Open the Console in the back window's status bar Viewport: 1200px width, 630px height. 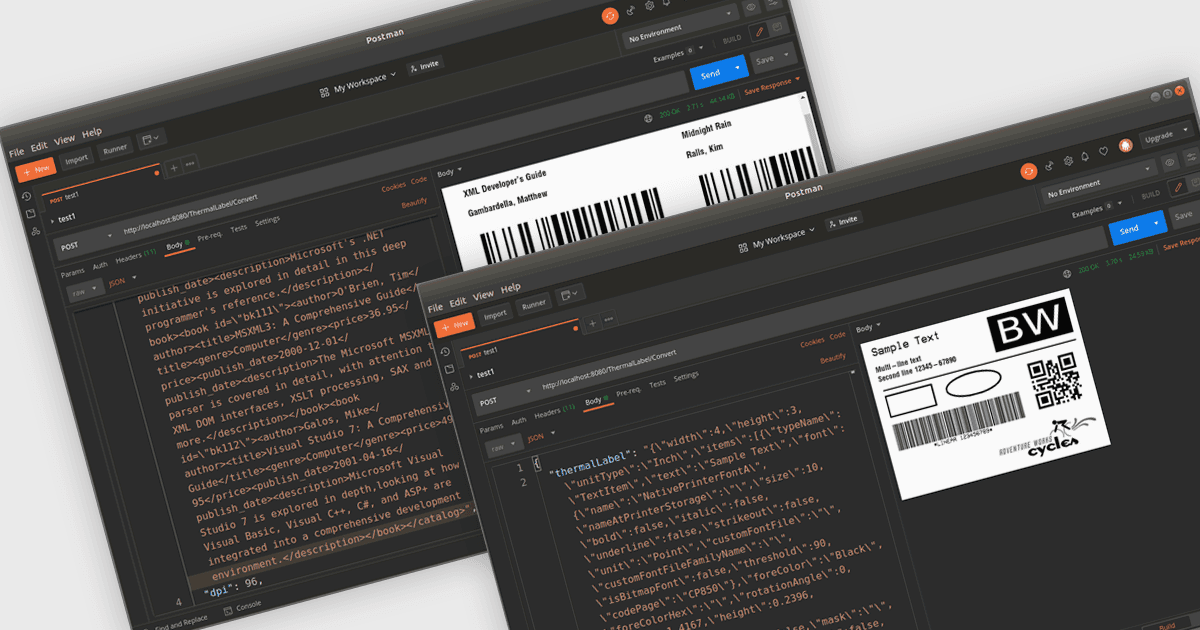(240, 606)
